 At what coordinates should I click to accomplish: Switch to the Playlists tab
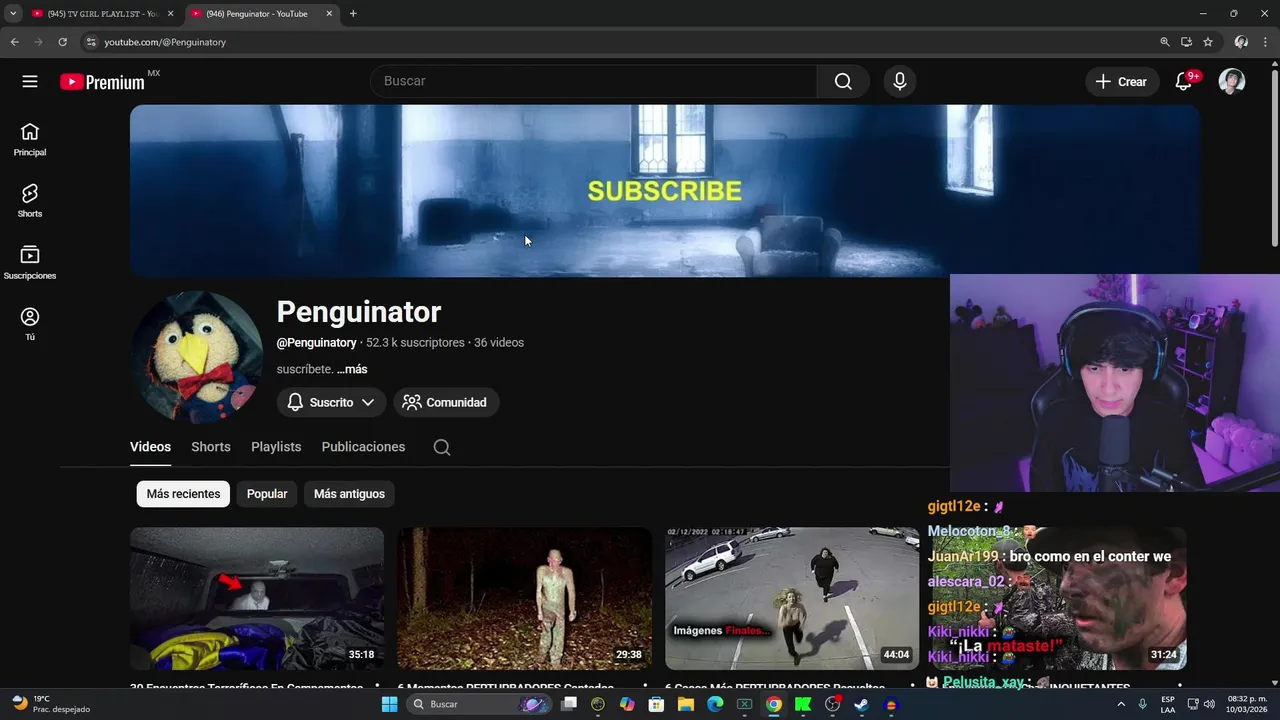tap(276, 447)
